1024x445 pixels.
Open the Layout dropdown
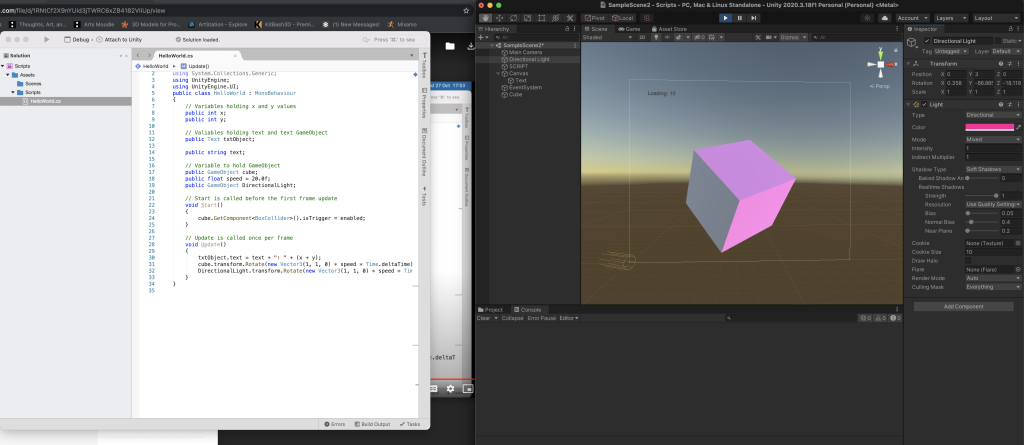995,18
